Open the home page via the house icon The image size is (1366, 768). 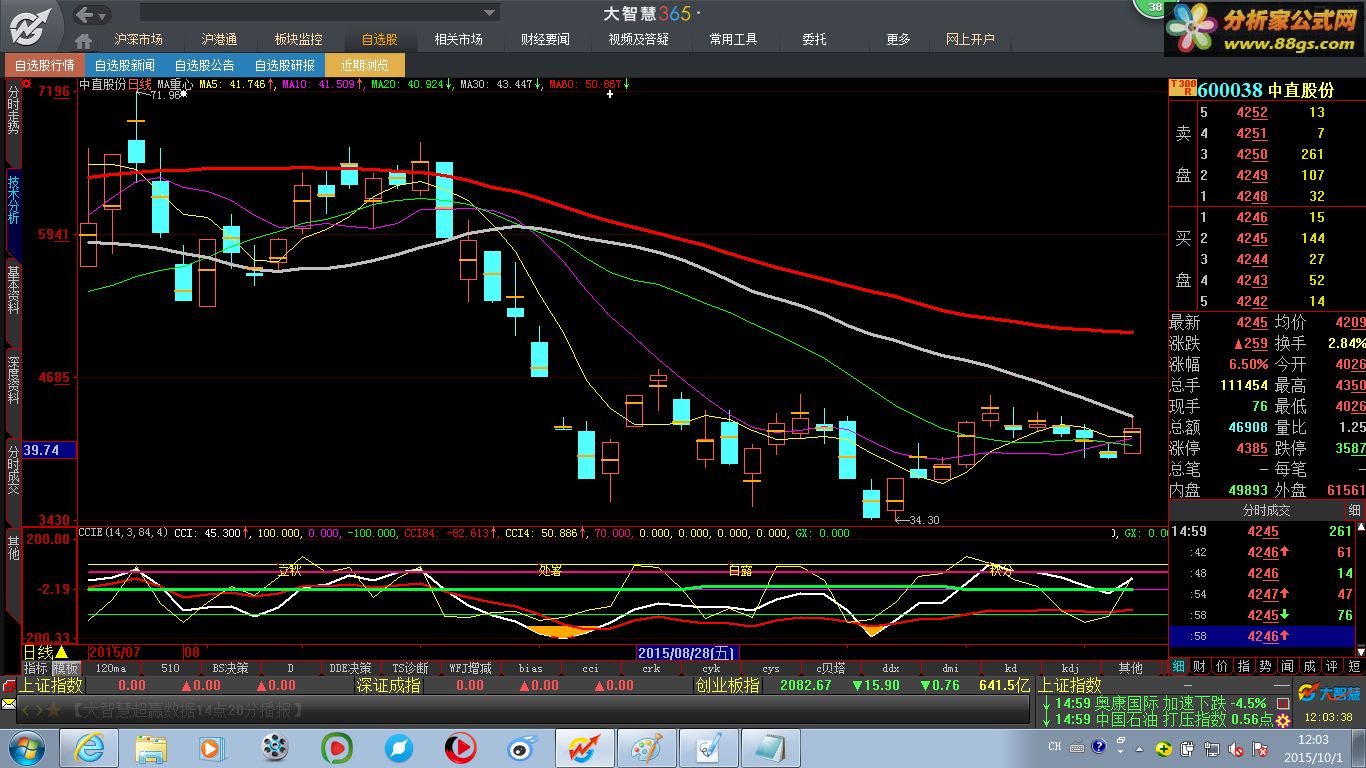(84, 40)
